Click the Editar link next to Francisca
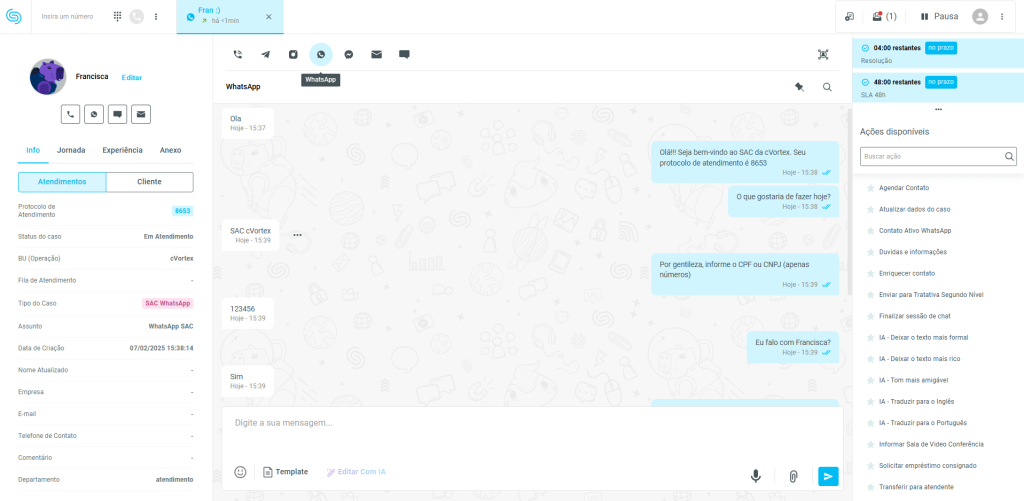The image size is (1024, 501). pyautogui.click(x=132, y=77)
